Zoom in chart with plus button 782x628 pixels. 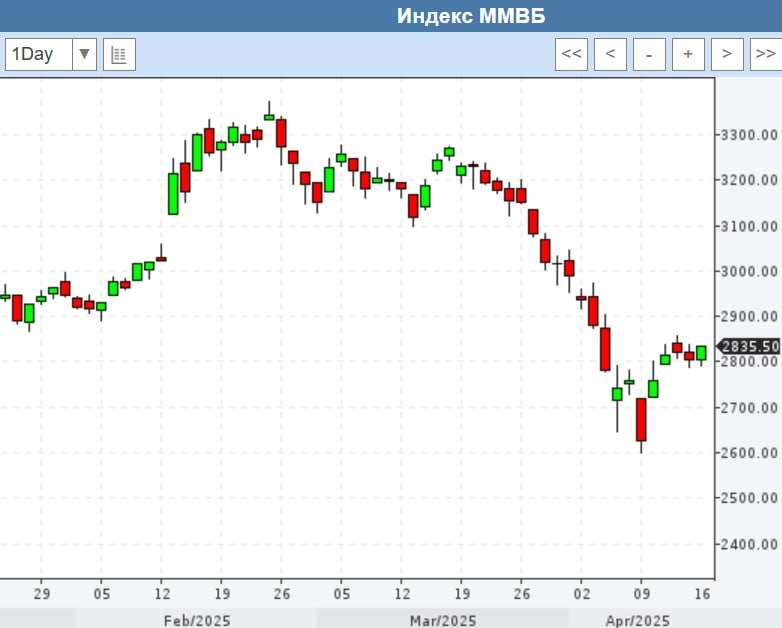tap(688, 54)
